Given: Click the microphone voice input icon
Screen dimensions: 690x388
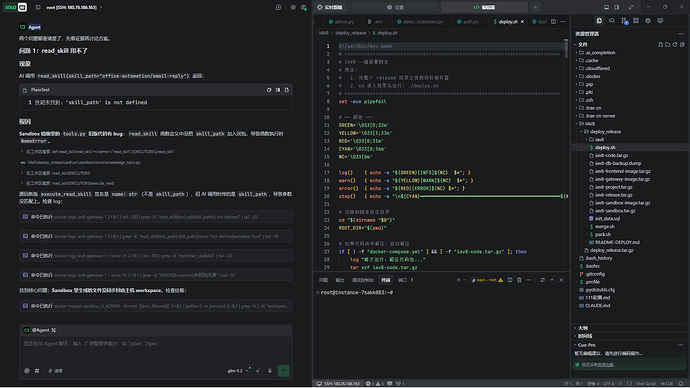Looking at the screenshot, I should tap(270, 371).
